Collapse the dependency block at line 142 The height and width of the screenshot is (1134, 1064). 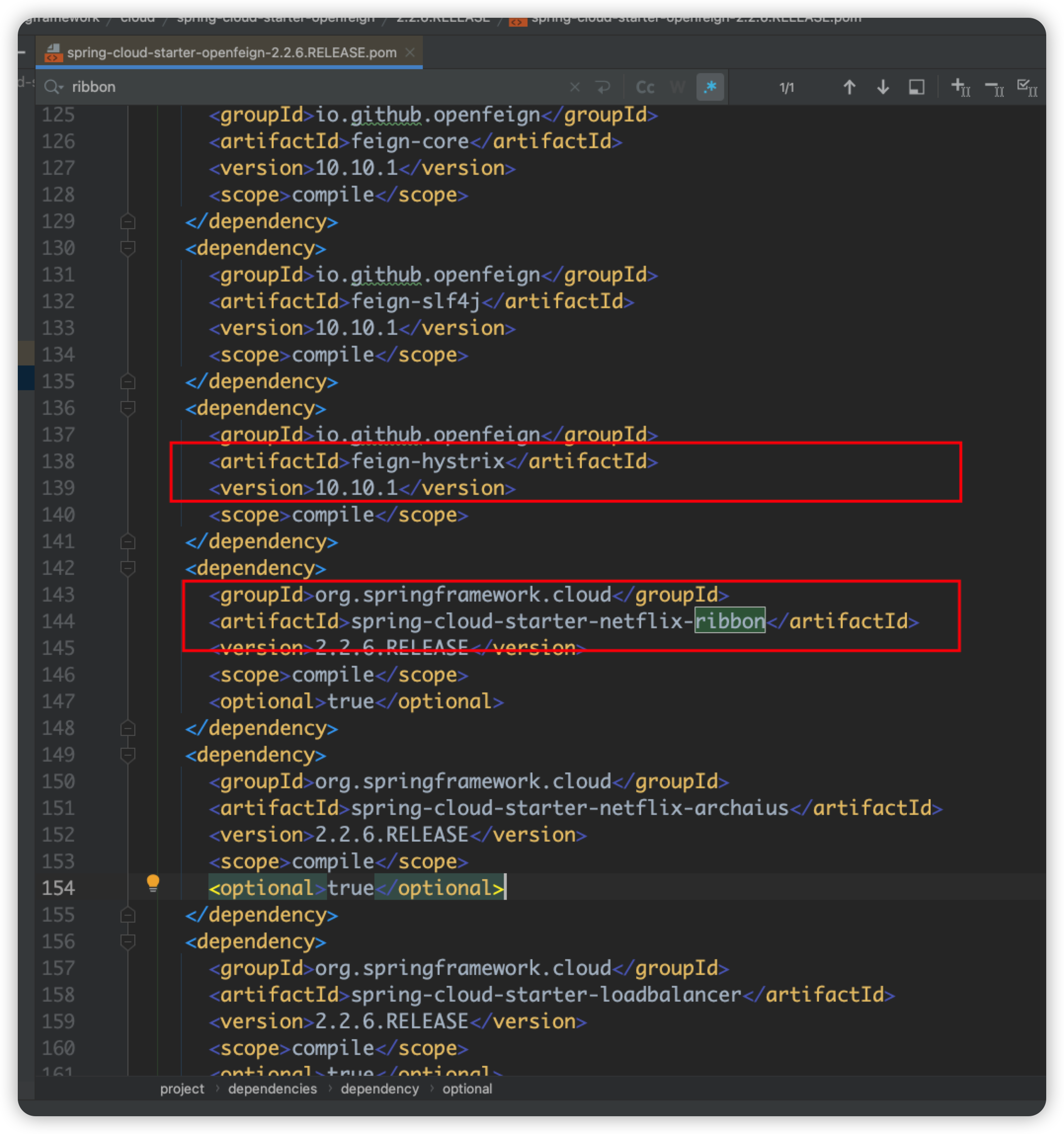click(x=128, y=567)
